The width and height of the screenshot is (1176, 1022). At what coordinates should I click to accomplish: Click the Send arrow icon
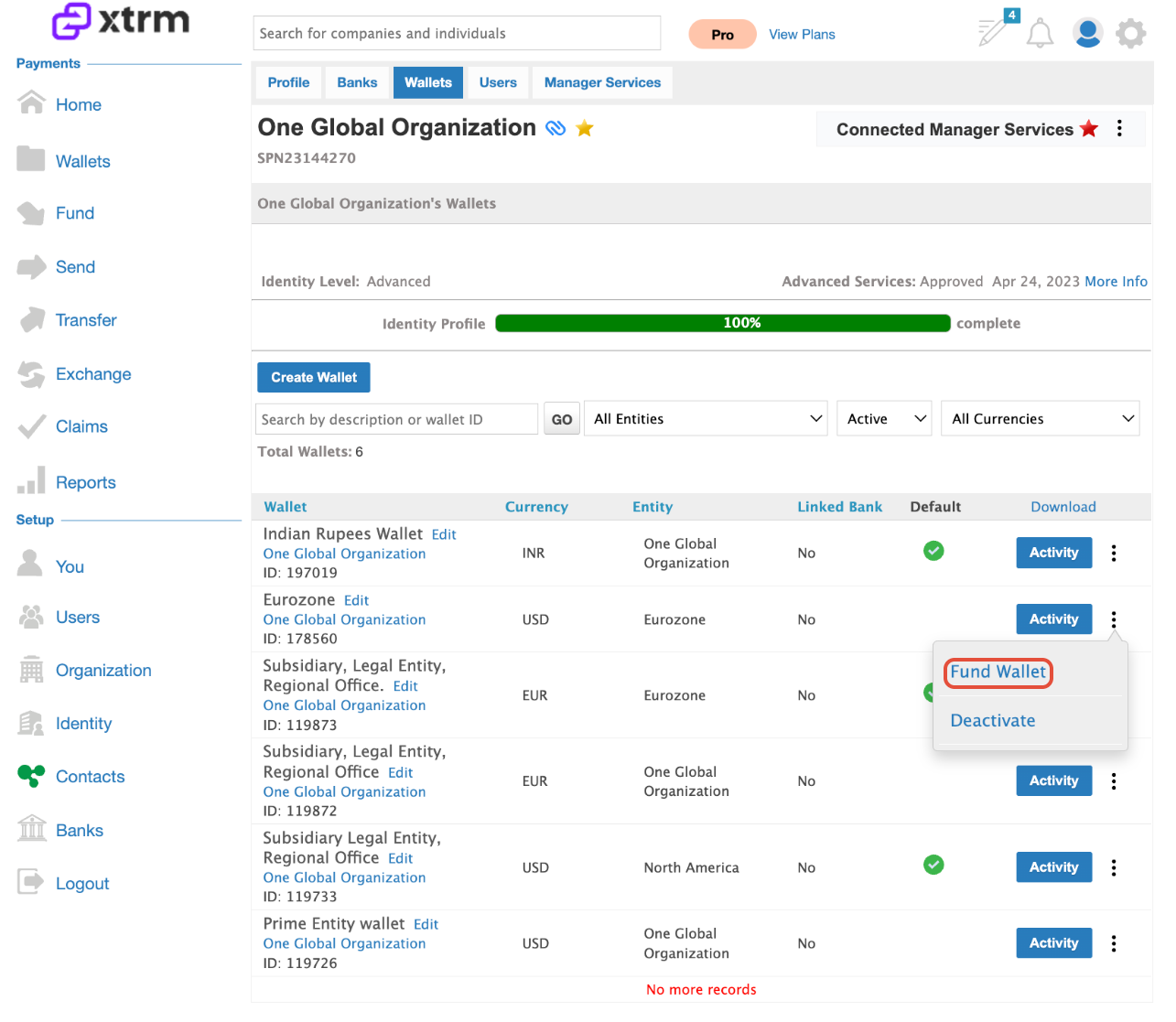pyautogui.click(x=31, y=266)
